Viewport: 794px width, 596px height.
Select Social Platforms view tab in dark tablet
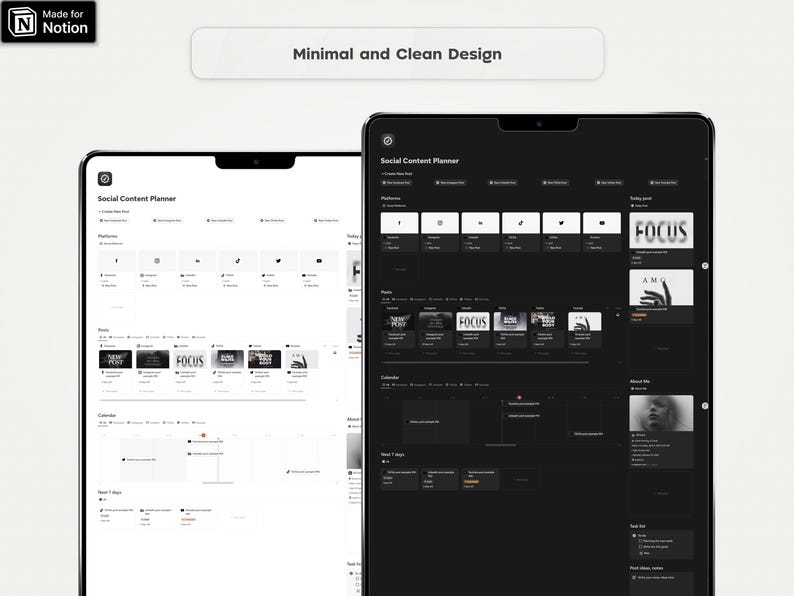394,206
